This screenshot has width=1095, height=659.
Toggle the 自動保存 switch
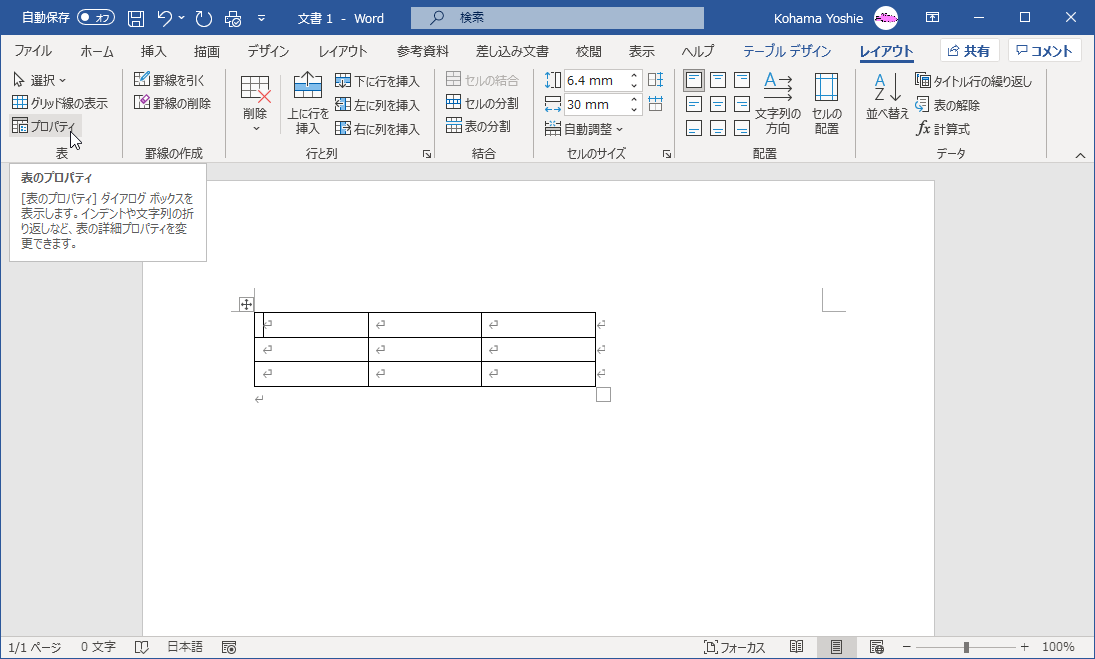click(96, 17)
